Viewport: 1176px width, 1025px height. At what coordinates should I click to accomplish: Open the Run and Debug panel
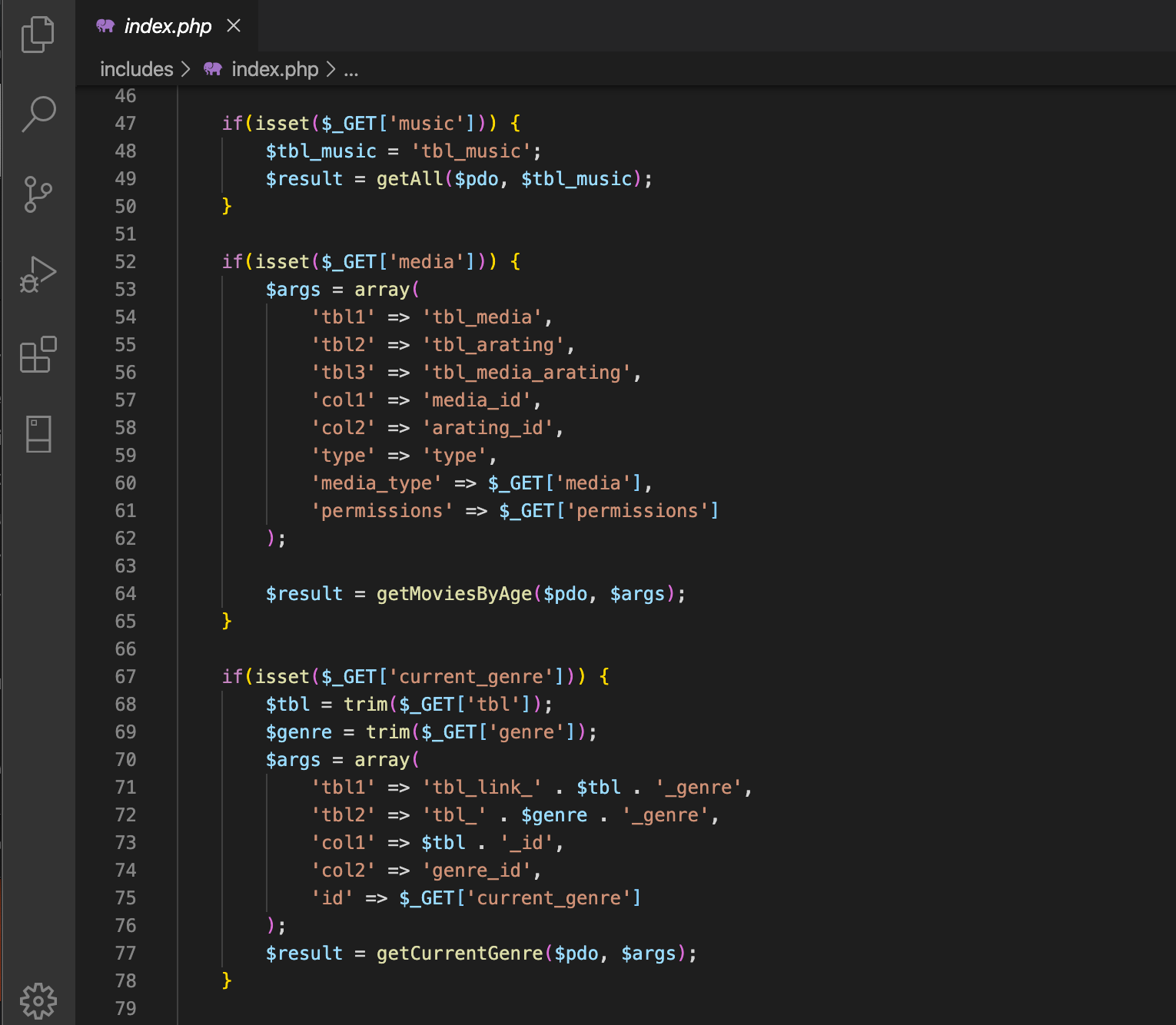[38, 274]
